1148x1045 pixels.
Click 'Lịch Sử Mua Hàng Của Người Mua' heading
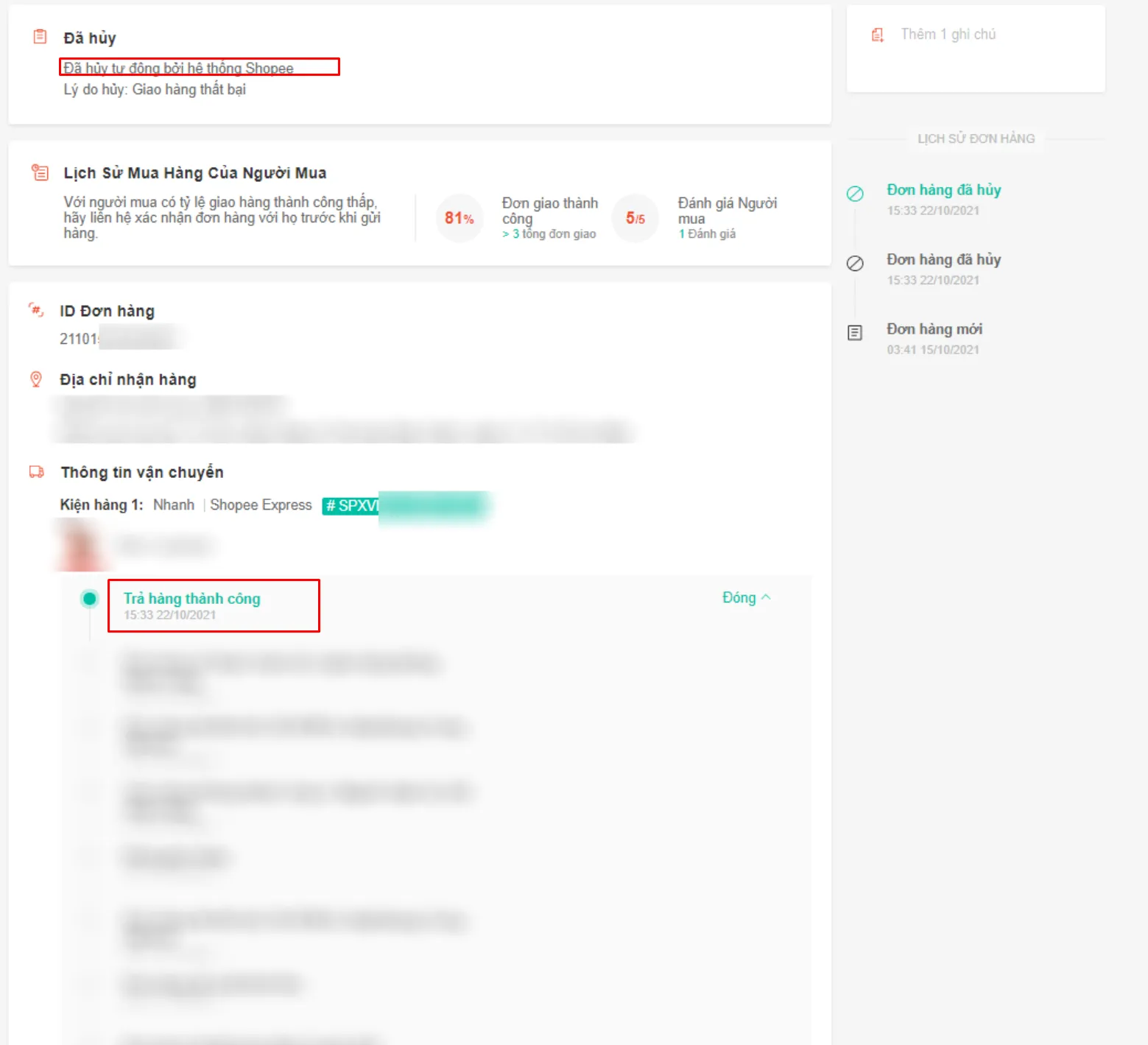195,173
